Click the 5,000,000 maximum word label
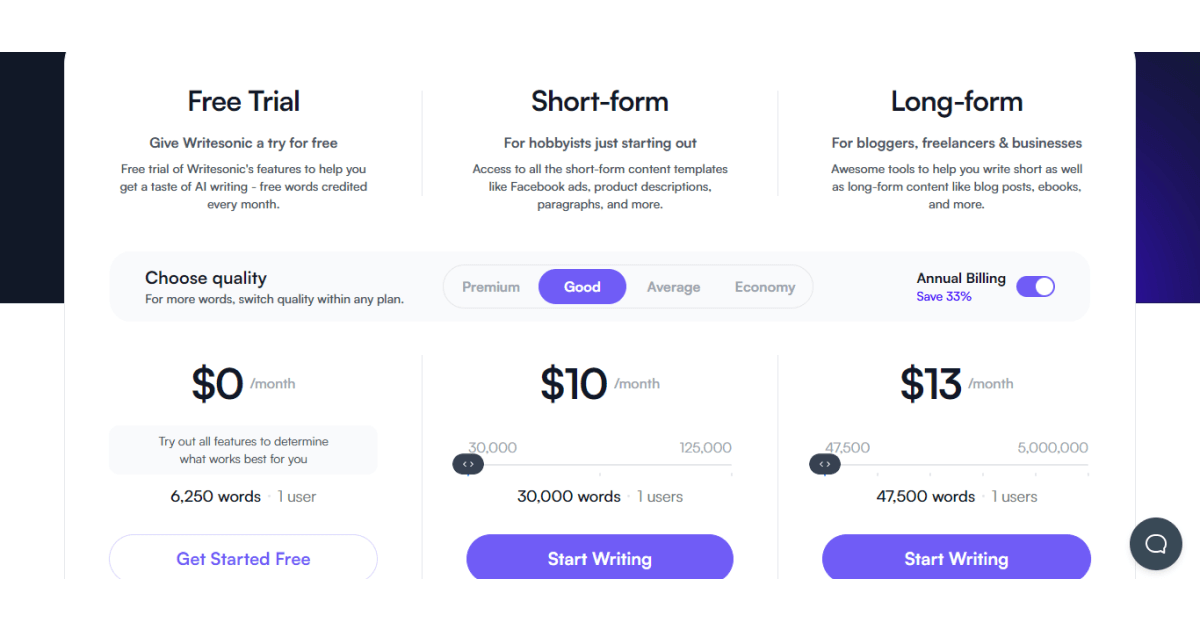This screenshot has width=1200, height=630. tap(1051, 447)
